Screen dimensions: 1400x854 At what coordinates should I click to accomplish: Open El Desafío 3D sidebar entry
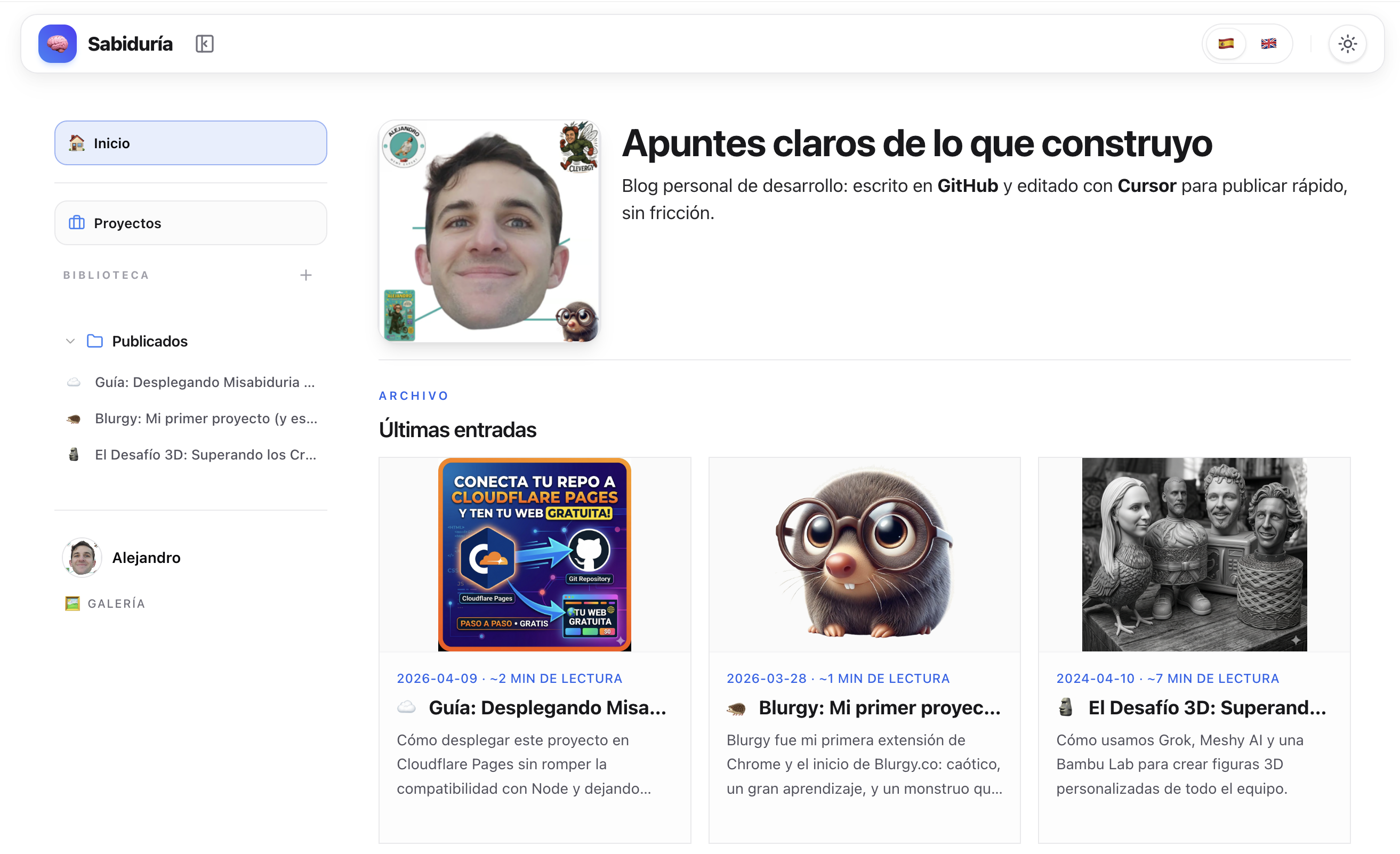[x=205, y=455]
